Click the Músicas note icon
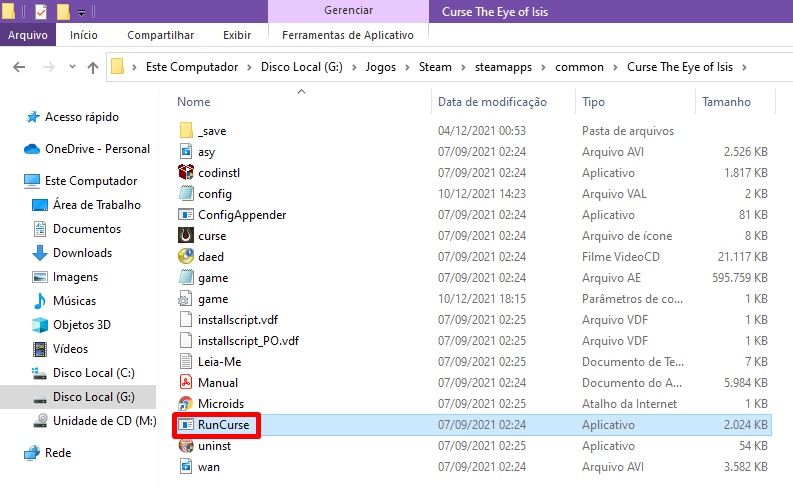The width and height of the screenshot is (793, 487). click(x=39, y=300)
